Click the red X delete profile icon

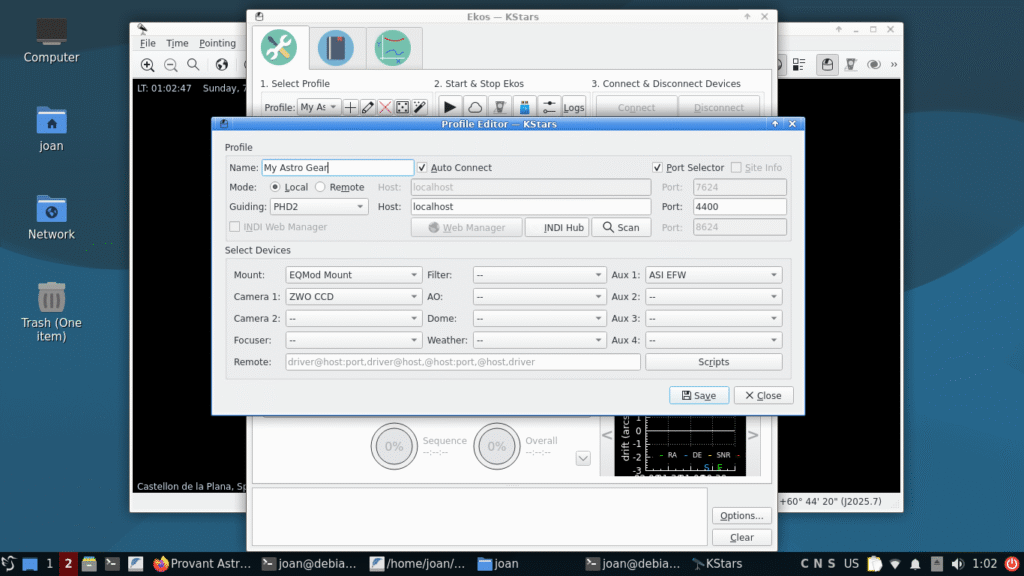[384, 107]
